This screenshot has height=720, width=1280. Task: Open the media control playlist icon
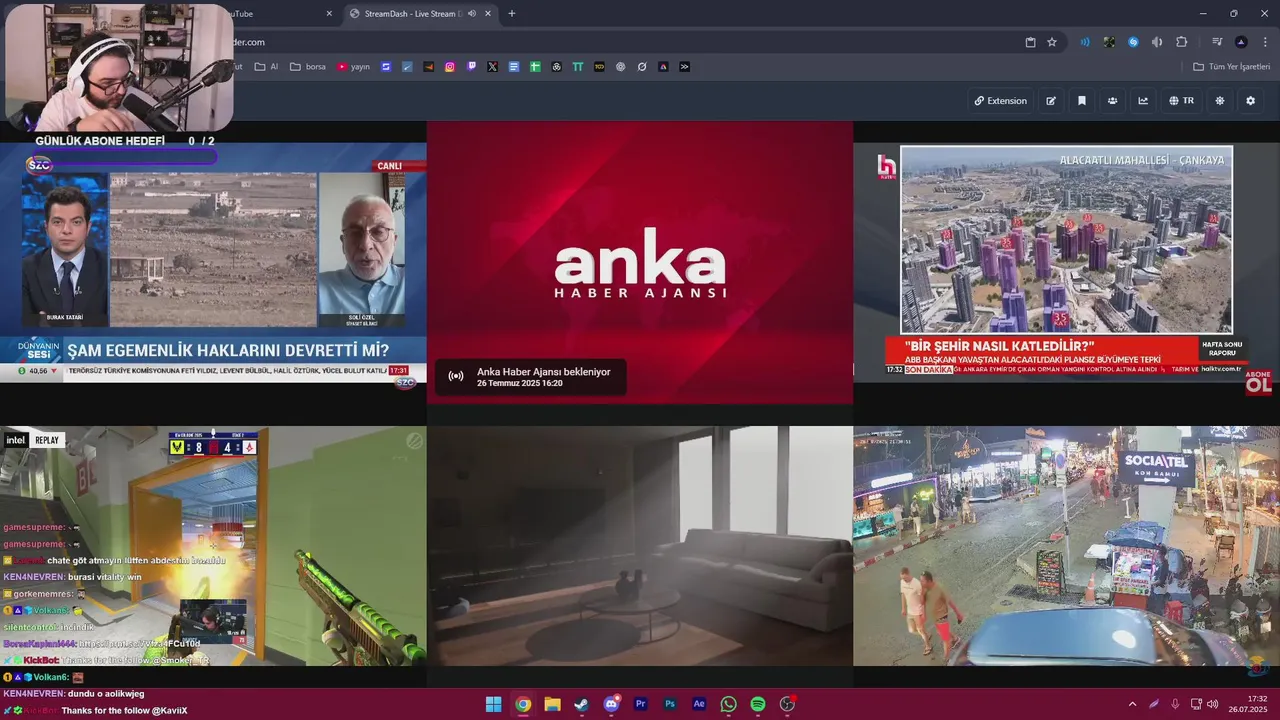[1217, 42]
